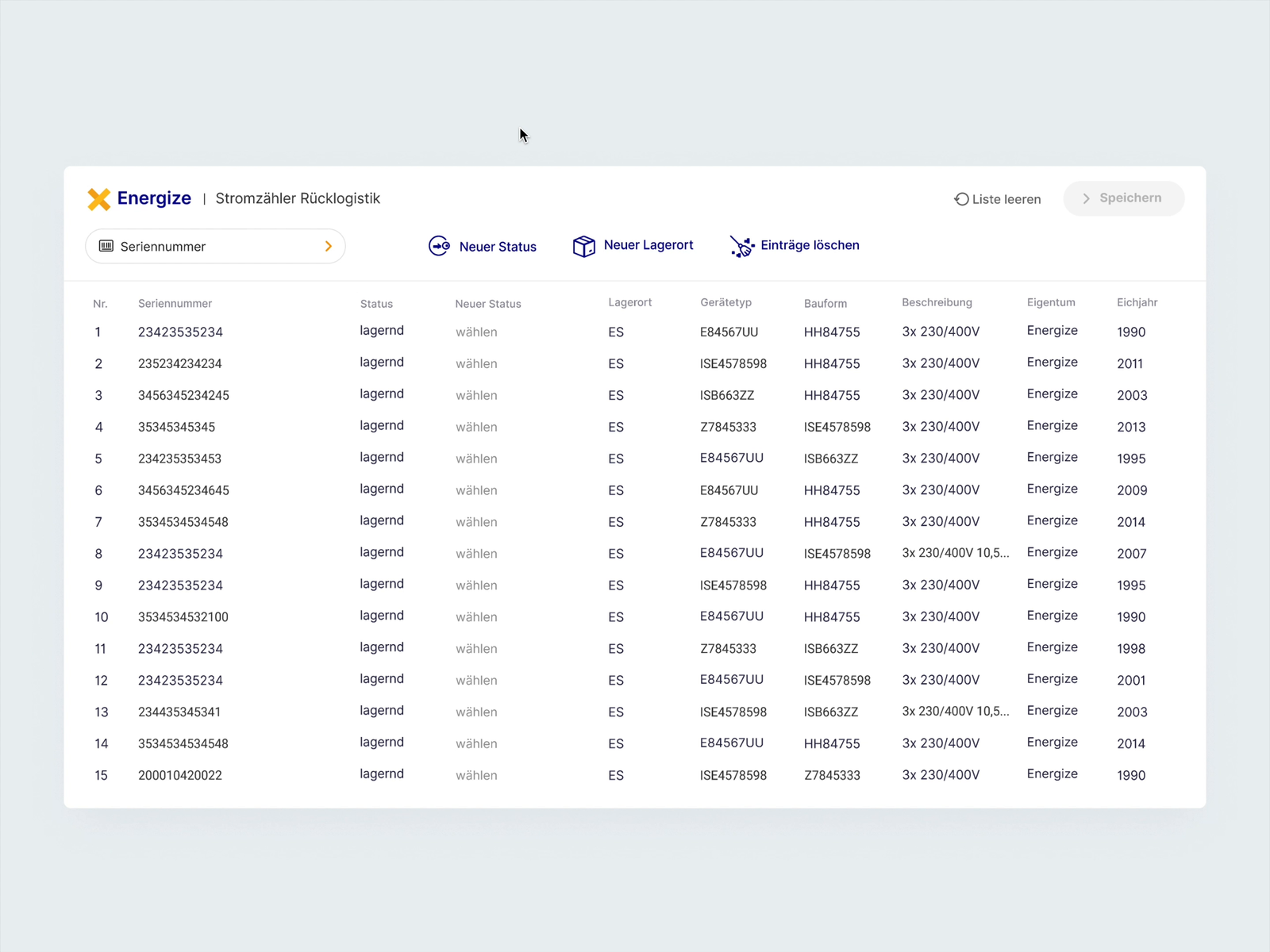This screenshot has height=952, width=1270.
Task: Open the wählen dropdown for serial 200010420022
Action: pyautogui.click(x=476, y=775)
